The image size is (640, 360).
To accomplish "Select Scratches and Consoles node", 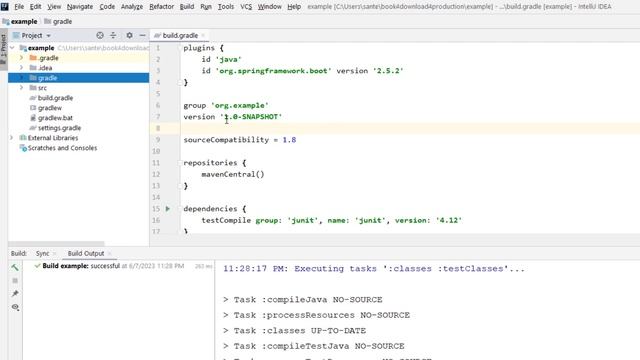I will tap(58, 148).
